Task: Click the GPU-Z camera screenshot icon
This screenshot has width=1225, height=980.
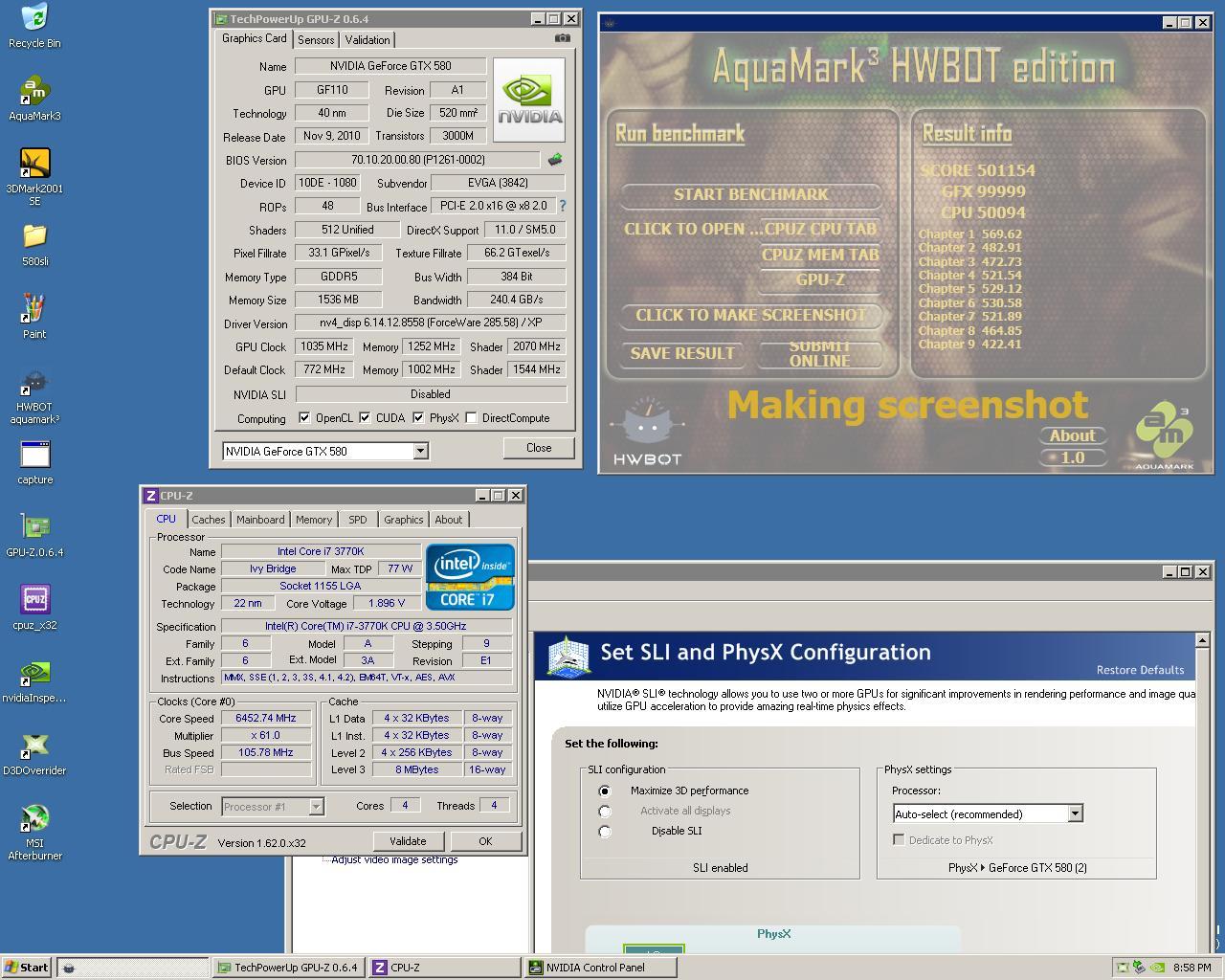Action: (x=563, y=38)
